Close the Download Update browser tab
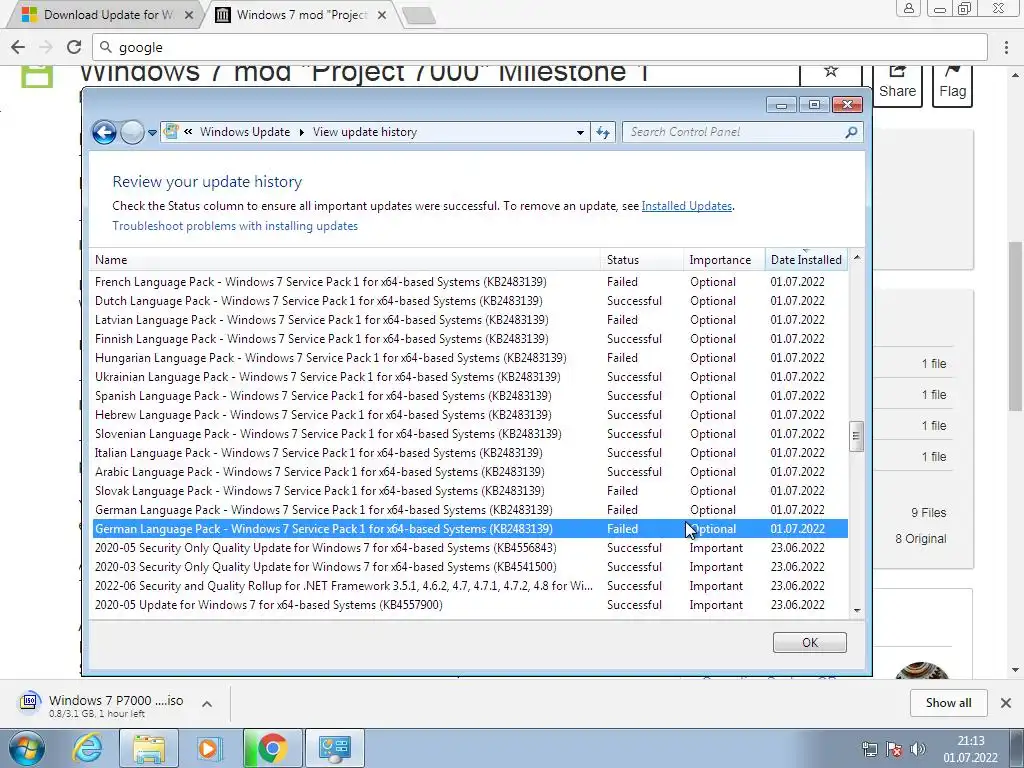The height and width of the screenshot is (768, 1024). [x=189, y=15]
